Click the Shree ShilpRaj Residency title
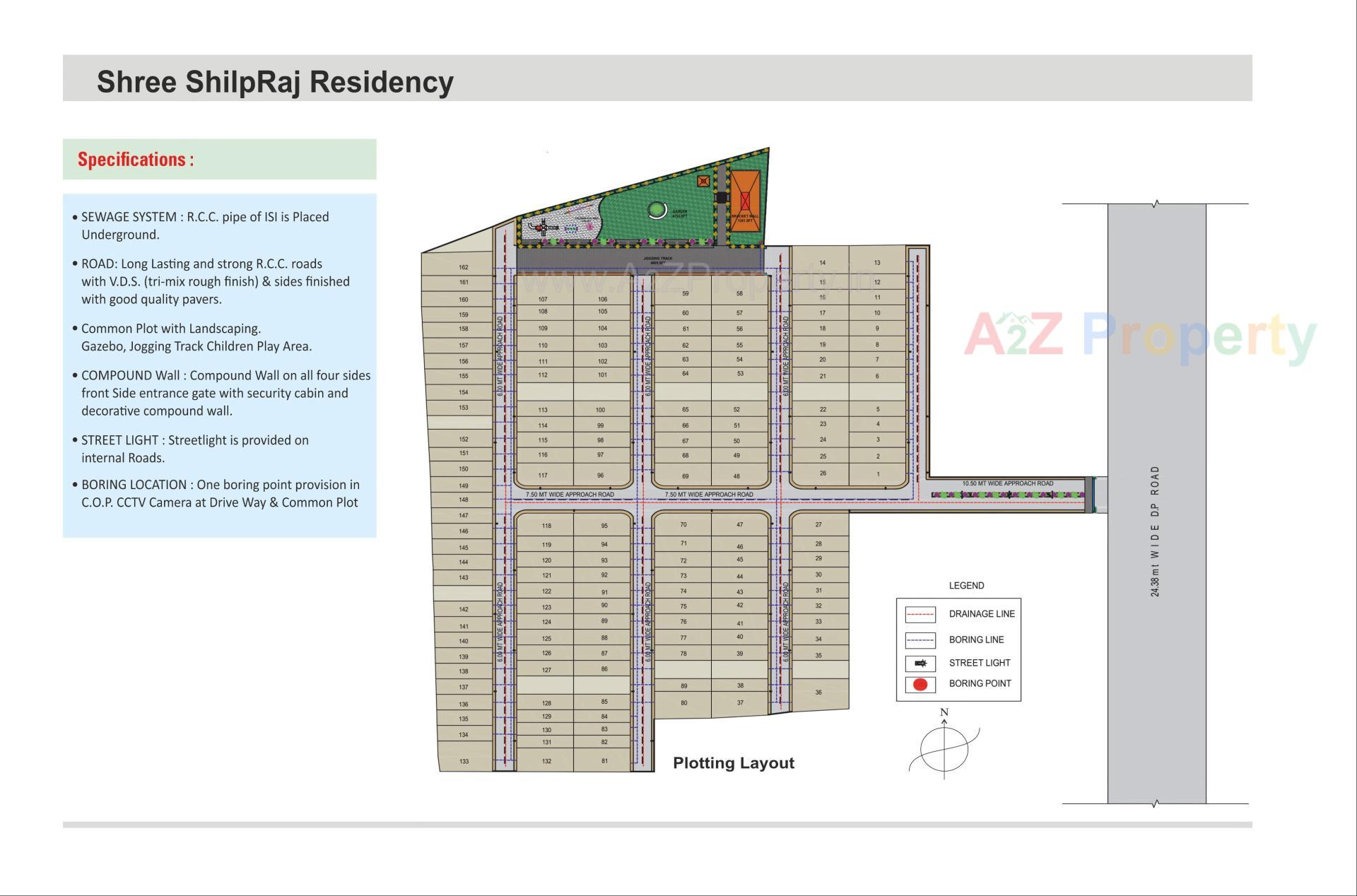Screen dimensions: 1357x896 click(275, 82)
